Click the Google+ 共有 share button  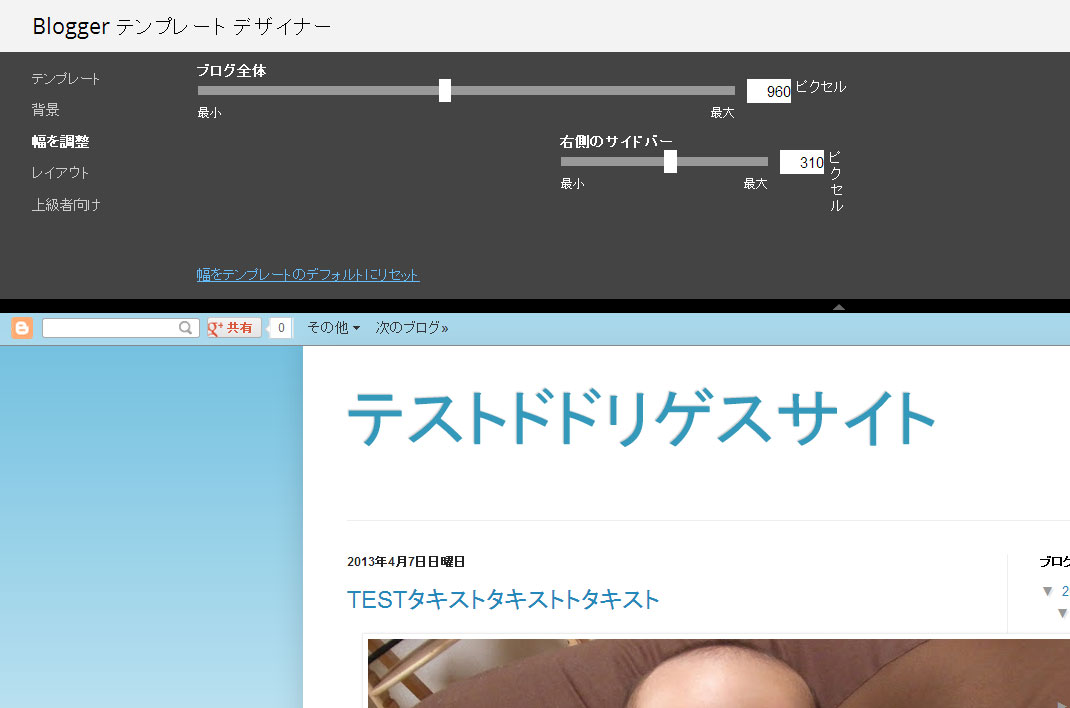234,328
